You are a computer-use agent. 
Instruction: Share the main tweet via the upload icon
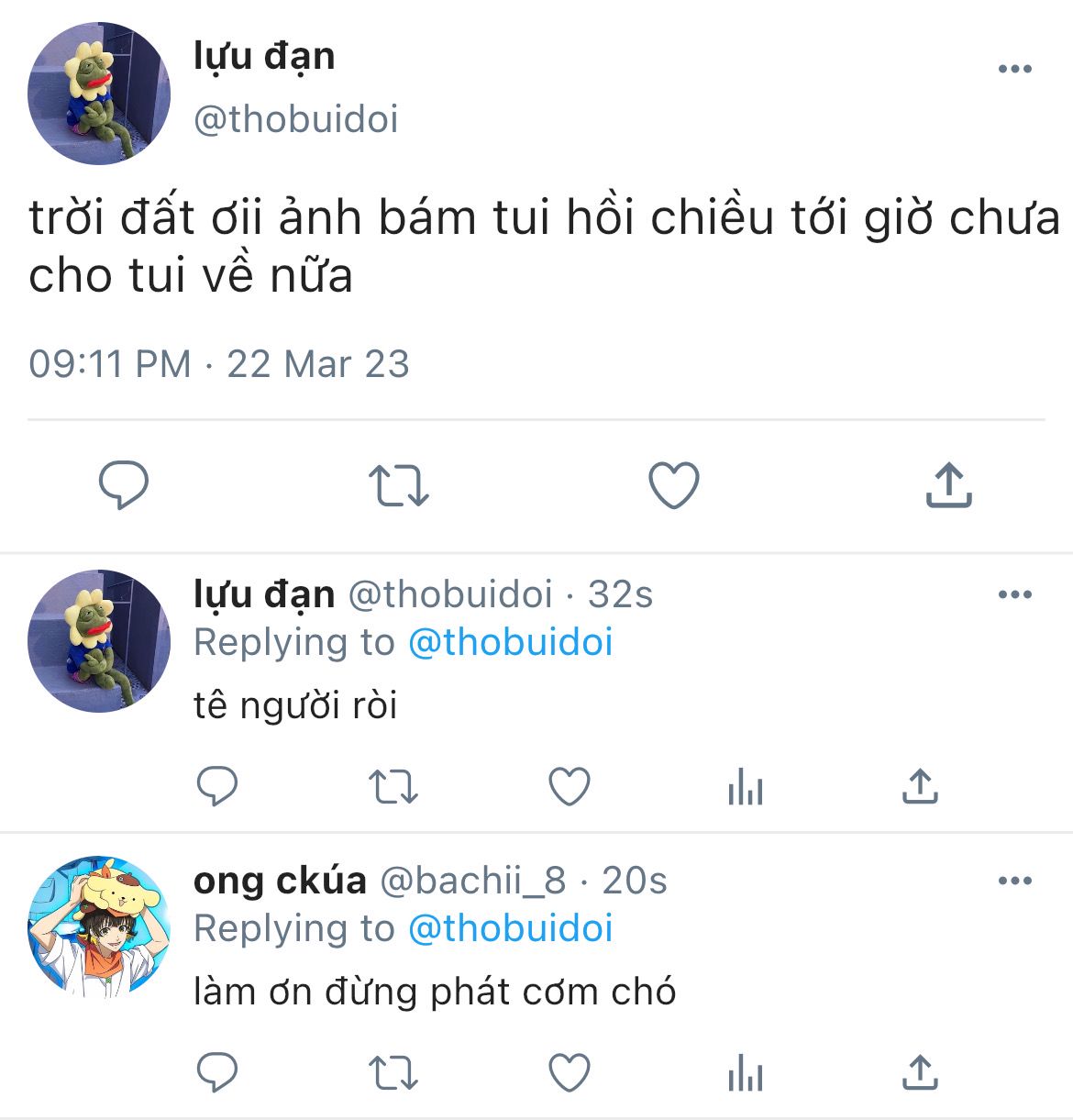(948, 485)
